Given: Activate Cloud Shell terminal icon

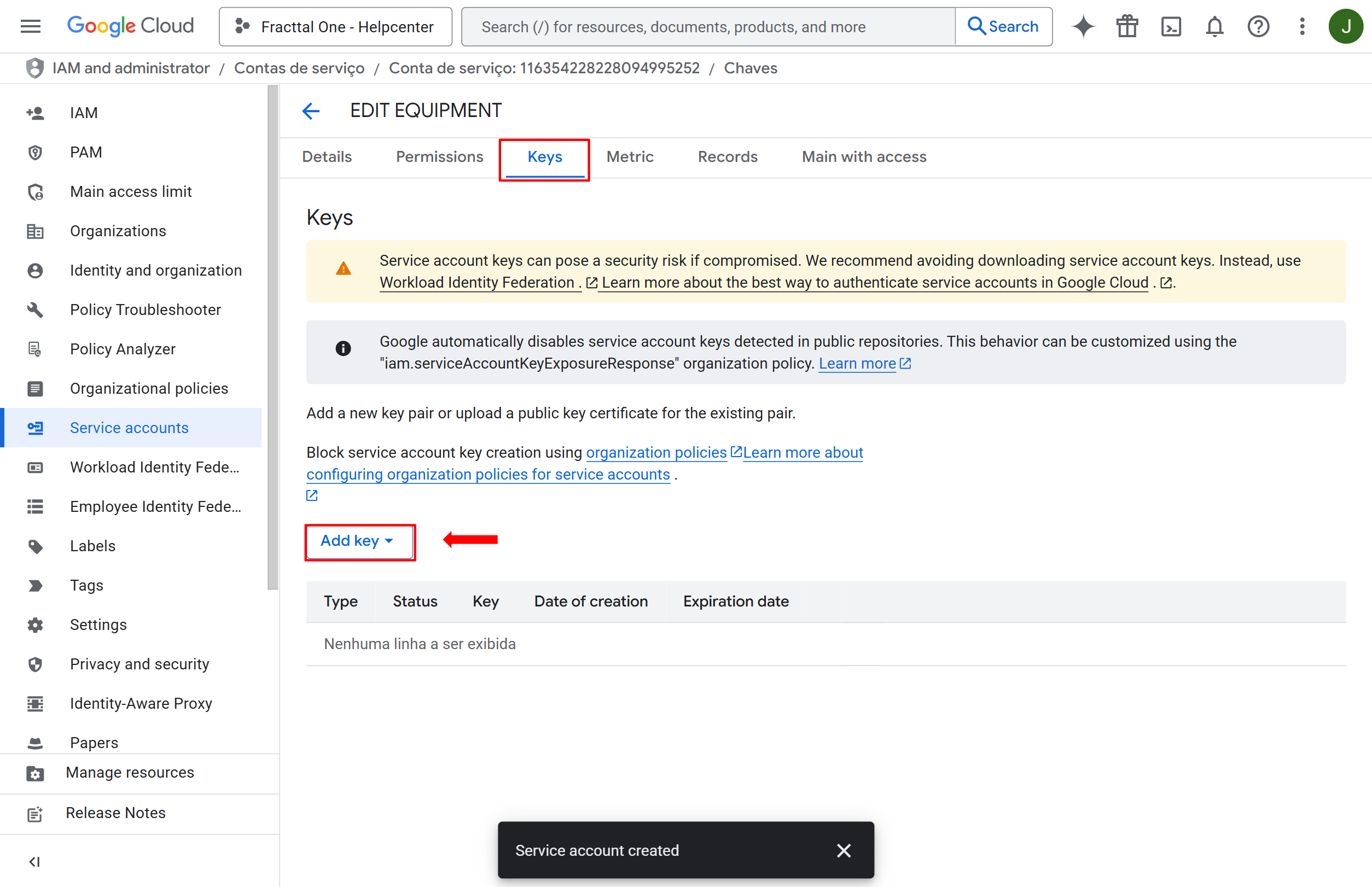Looking at the screenshot, I should 1170,26.
